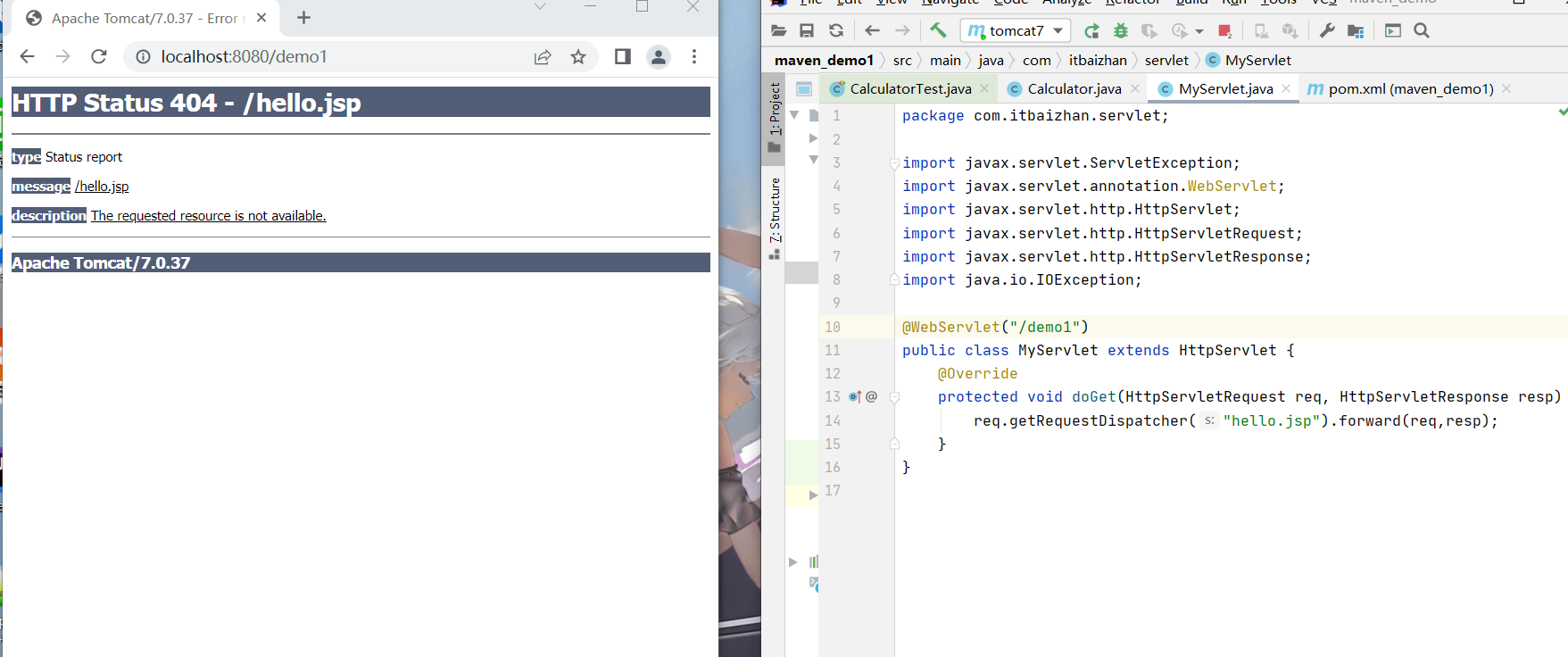Rerun tomcat7 with the green run icon

[x=1091, y=31]
